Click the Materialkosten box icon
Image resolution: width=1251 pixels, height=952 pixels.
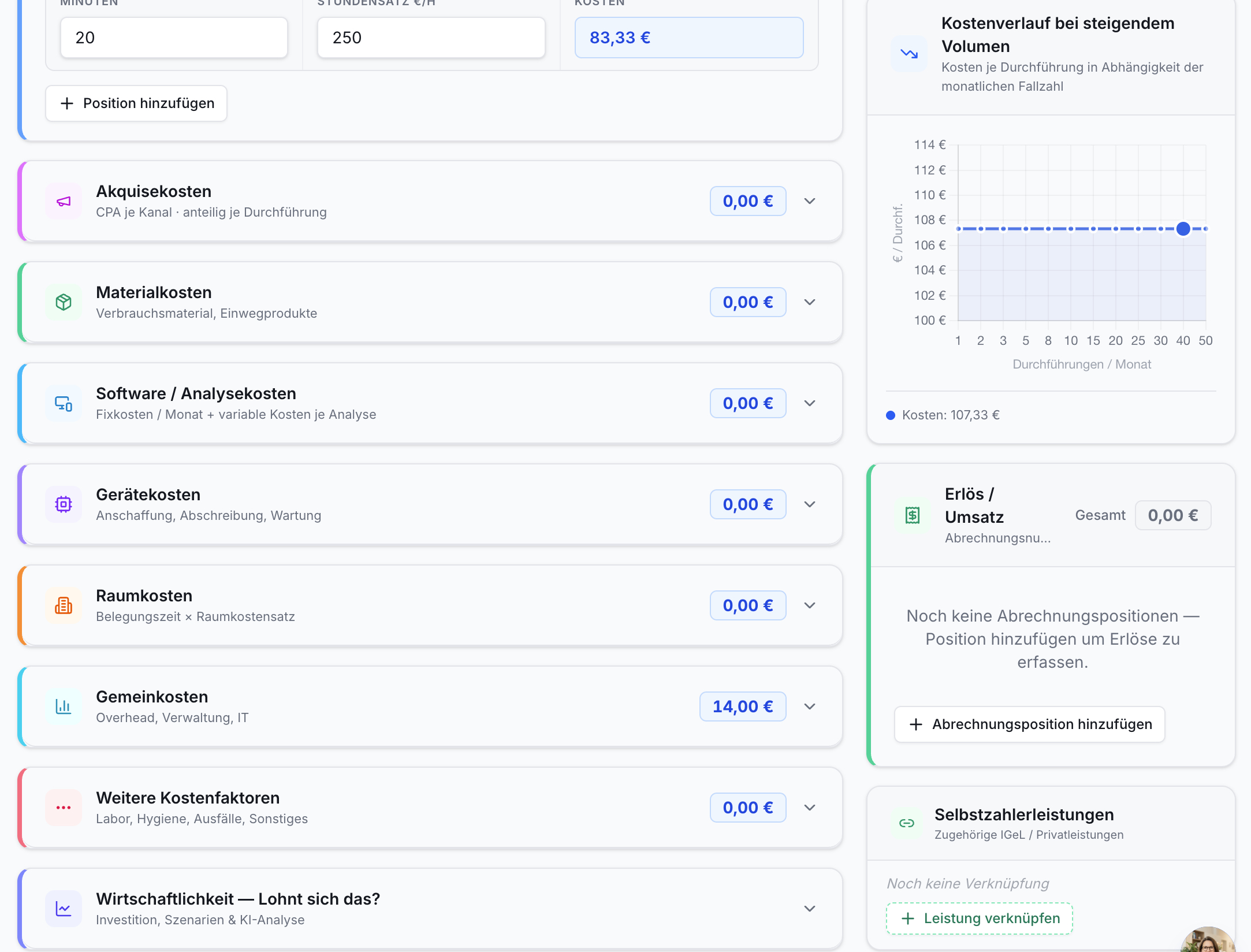64,302
